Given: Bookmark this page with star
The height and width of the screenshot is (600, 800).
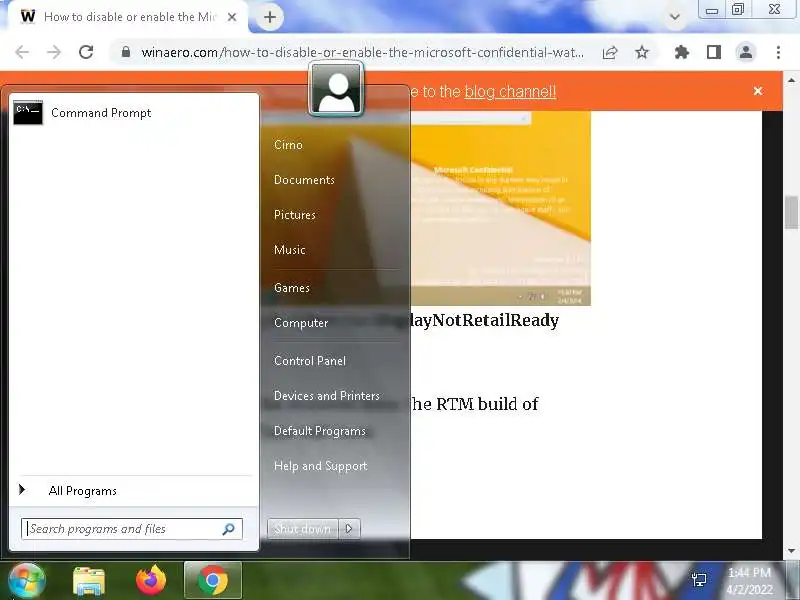Looking at the screenshot, I should tap(642, 52).
